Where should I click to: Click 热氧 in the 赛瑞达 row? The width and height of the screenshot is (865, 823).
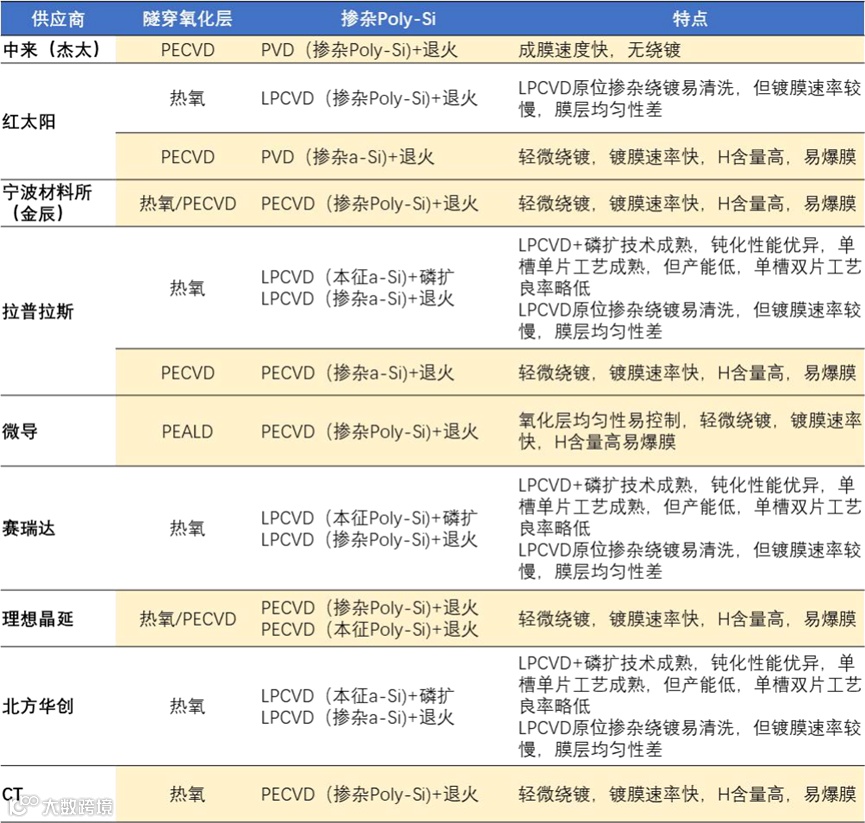coord(188,528)
